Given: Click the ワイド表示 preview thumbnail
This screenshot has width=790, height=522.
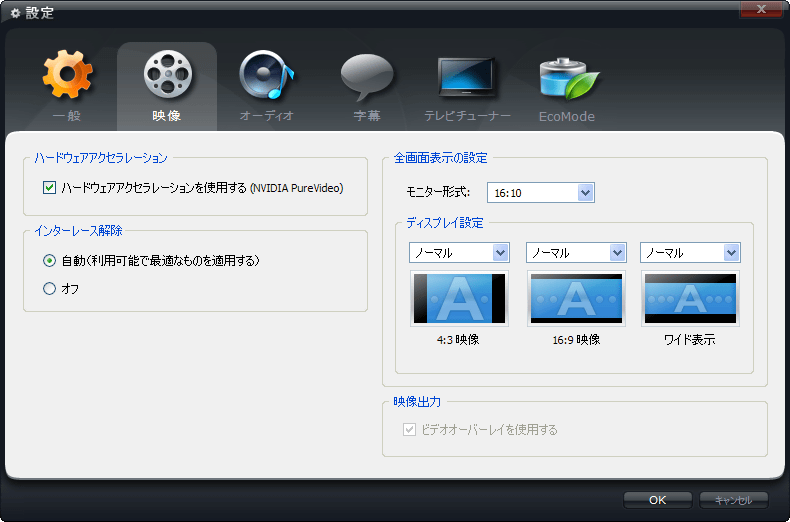Looking at the screenshot, I should point(690,298).
